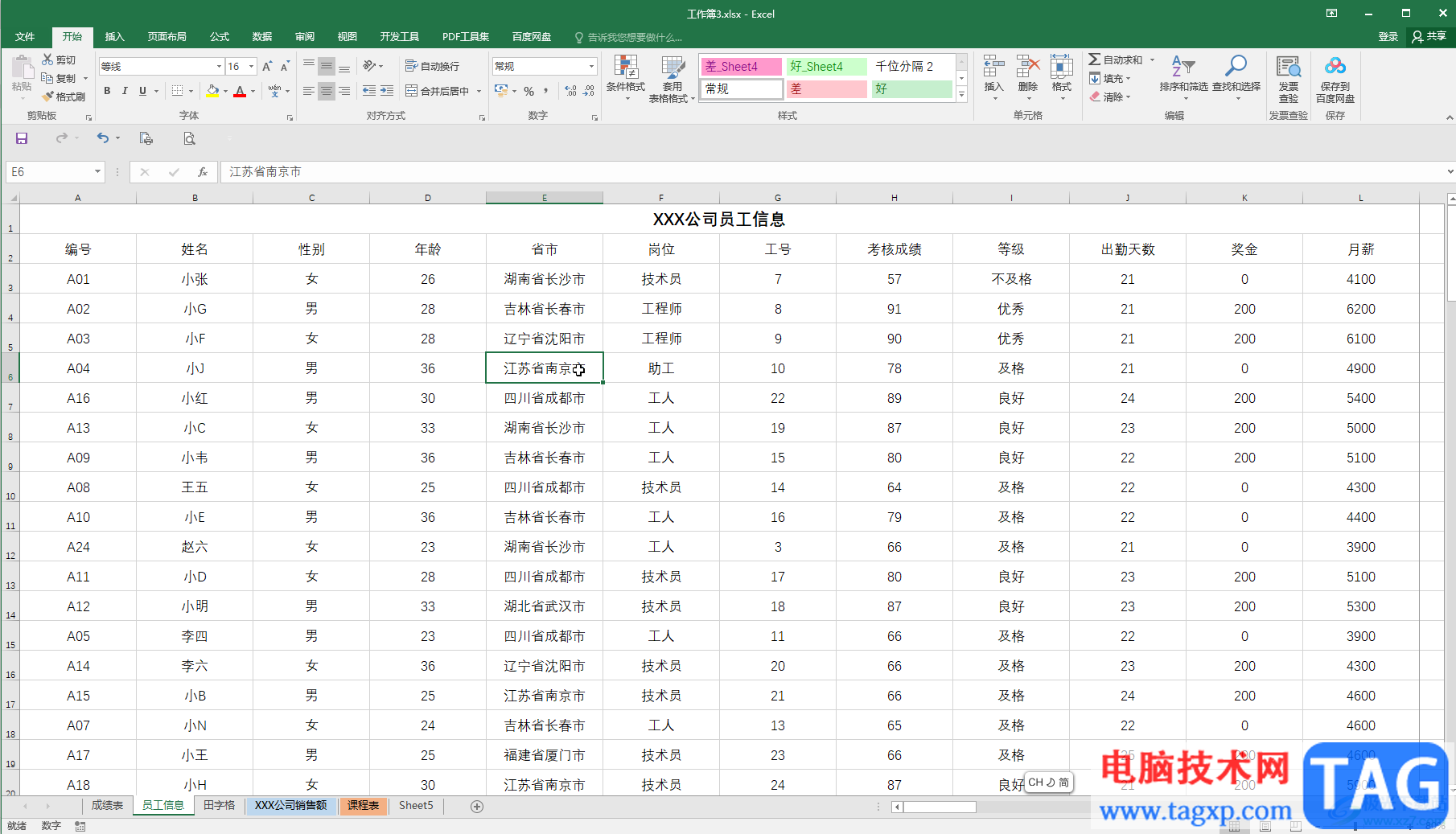
Task: Click the 登录 (Sign in) link
Action: point(1388,37)
